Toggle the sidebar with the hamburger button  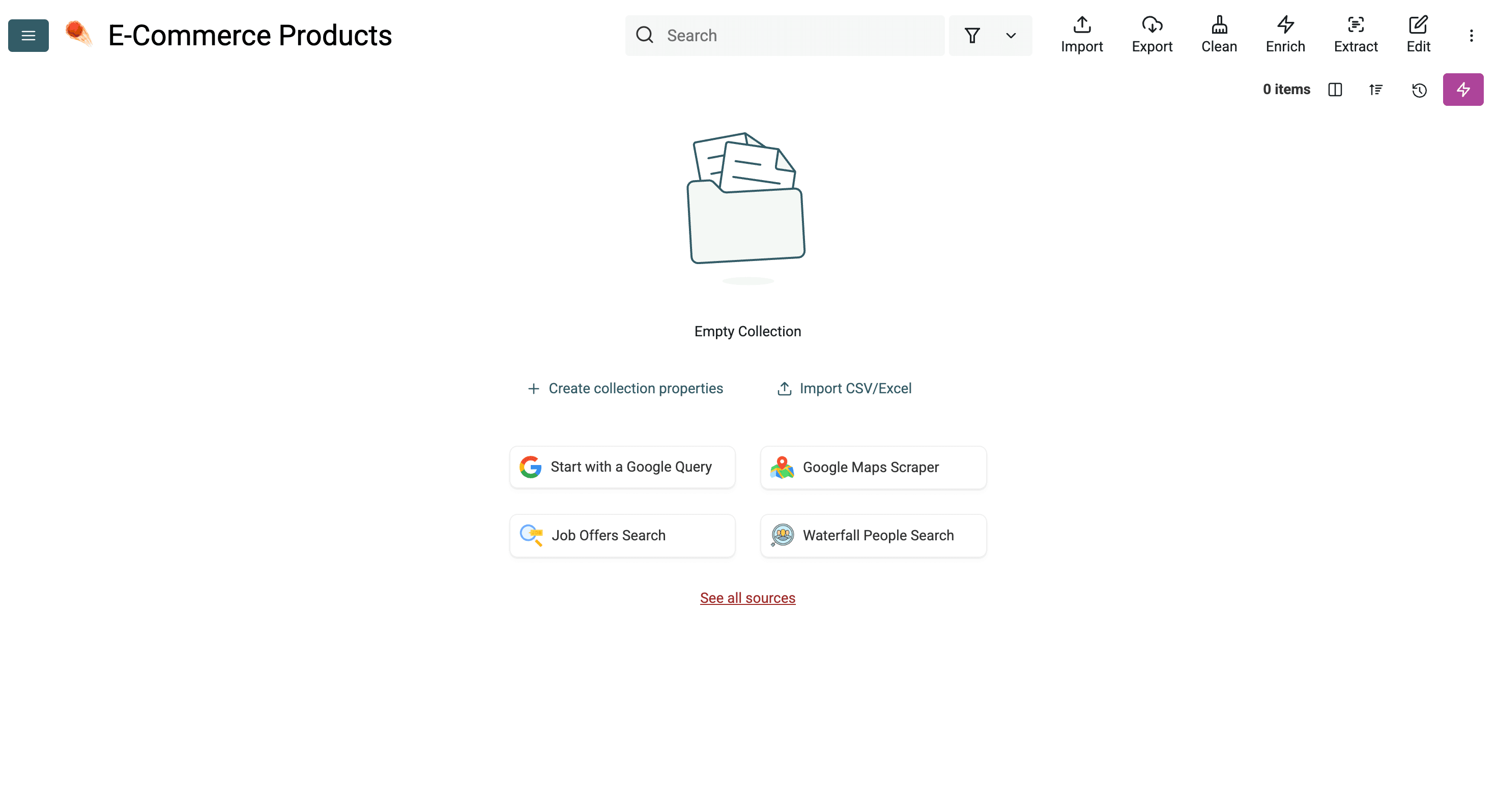click(x=28, y=36)
